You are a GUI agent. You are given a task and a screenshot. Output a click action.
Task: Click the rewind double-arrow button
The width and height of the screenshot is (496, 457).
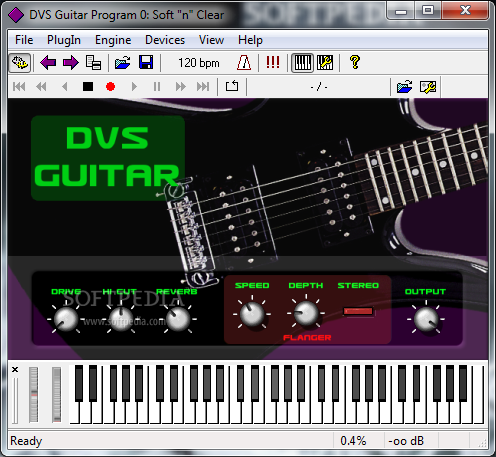click(x=41, y=87)
